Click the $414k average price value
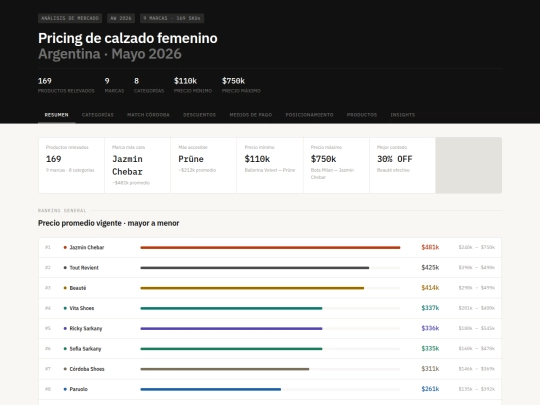The width and height of the screenshot is (540, 405). pyautogui.click(x=430, y=288)
